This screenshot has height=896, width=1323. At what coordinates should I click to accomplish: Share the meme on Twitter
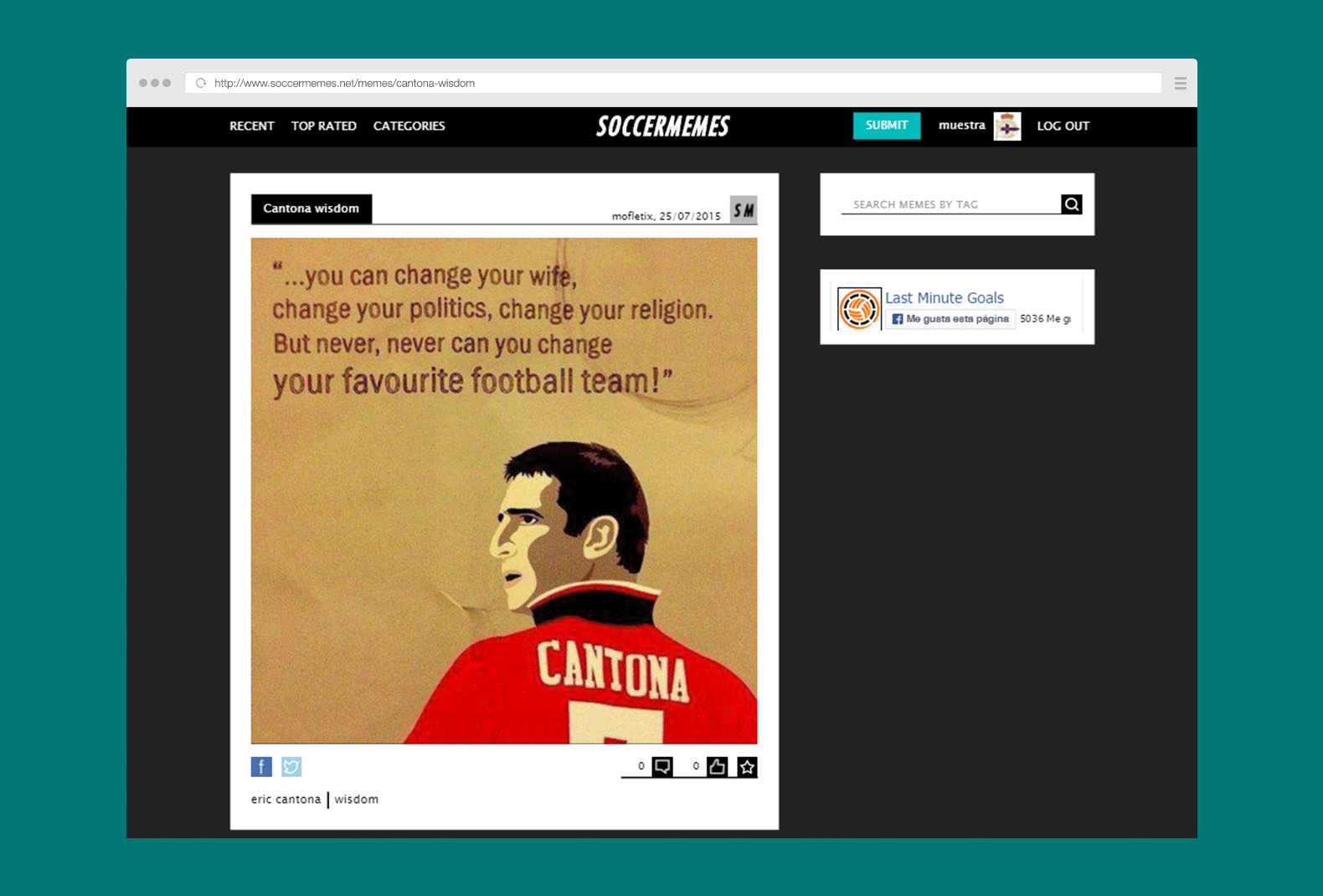[291, 766]
